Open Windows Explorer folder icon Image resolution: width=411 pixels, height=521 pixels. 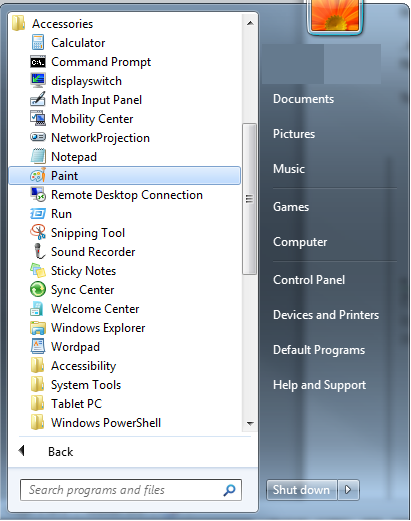(x=38, y=328)
